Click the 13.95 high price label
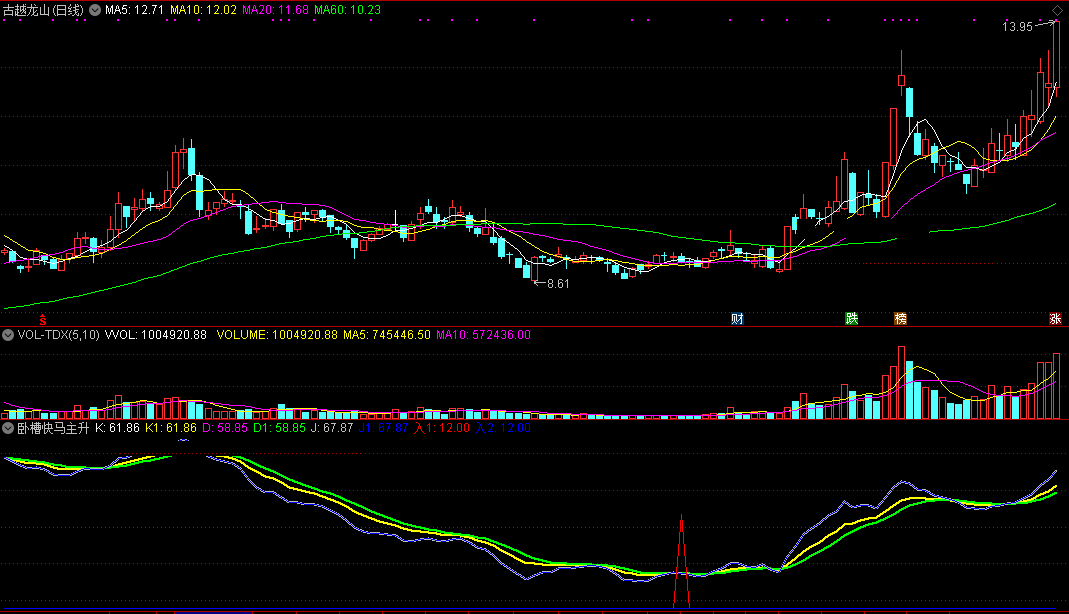1069x614 pixels. point(1017,27)
